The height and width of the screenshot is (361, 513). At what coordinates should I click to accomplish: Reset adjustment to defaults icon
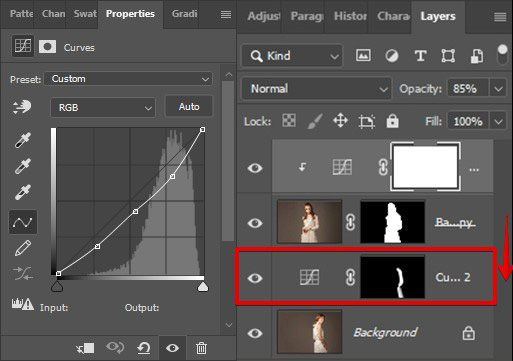pyautogui.click(x=144, y=348)
